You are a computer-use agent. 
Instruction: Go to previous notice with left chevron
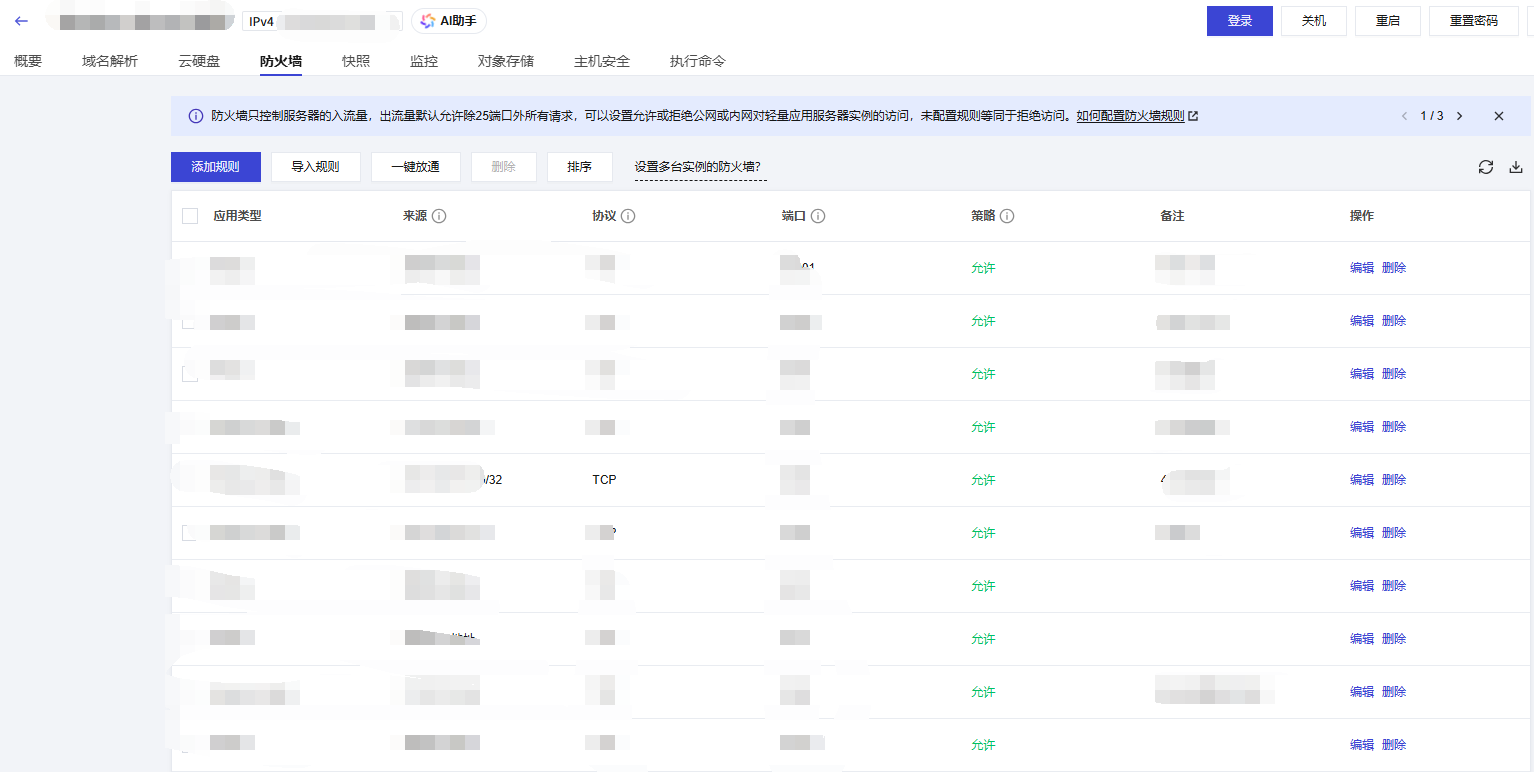(x=1405, y=116)
